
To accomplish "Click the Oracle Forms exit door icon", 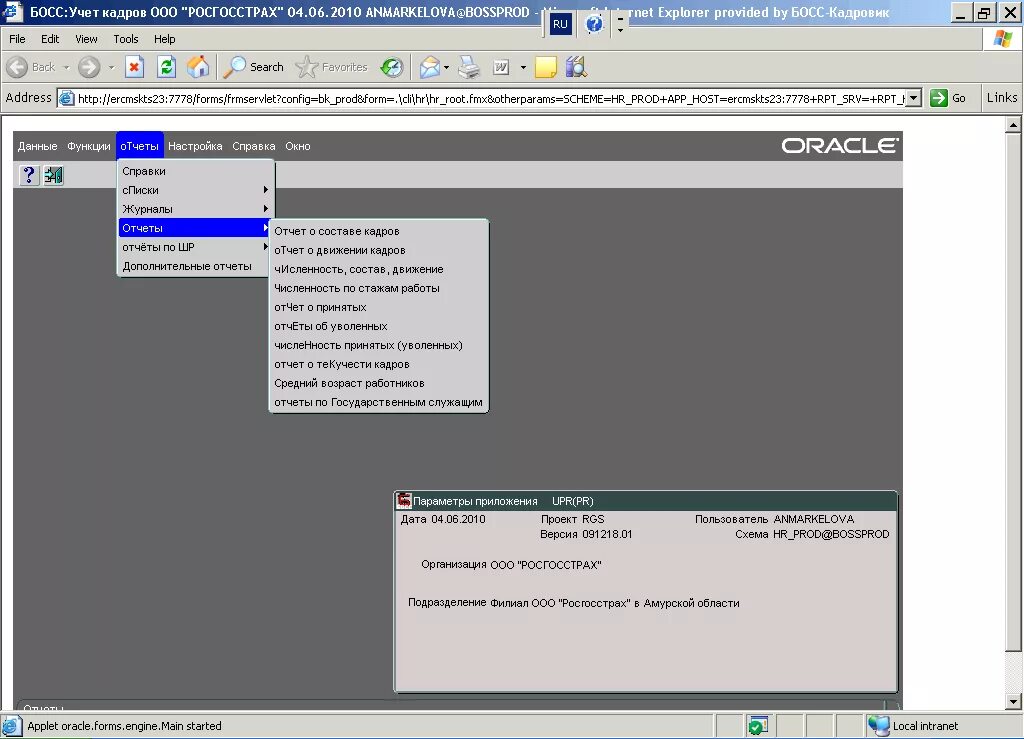I will pos(54,175).
